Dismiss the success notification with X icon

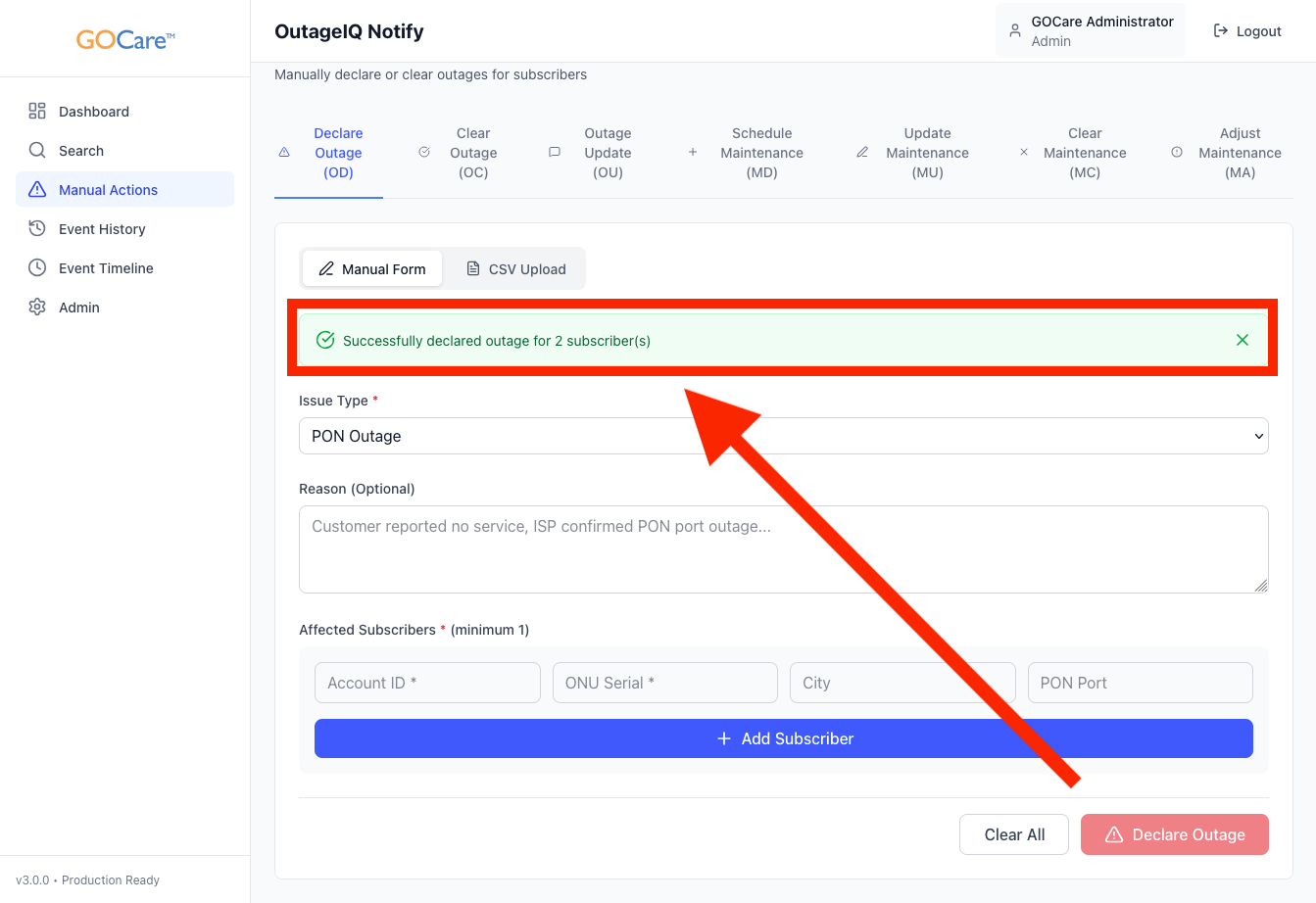pos(1242,340)
